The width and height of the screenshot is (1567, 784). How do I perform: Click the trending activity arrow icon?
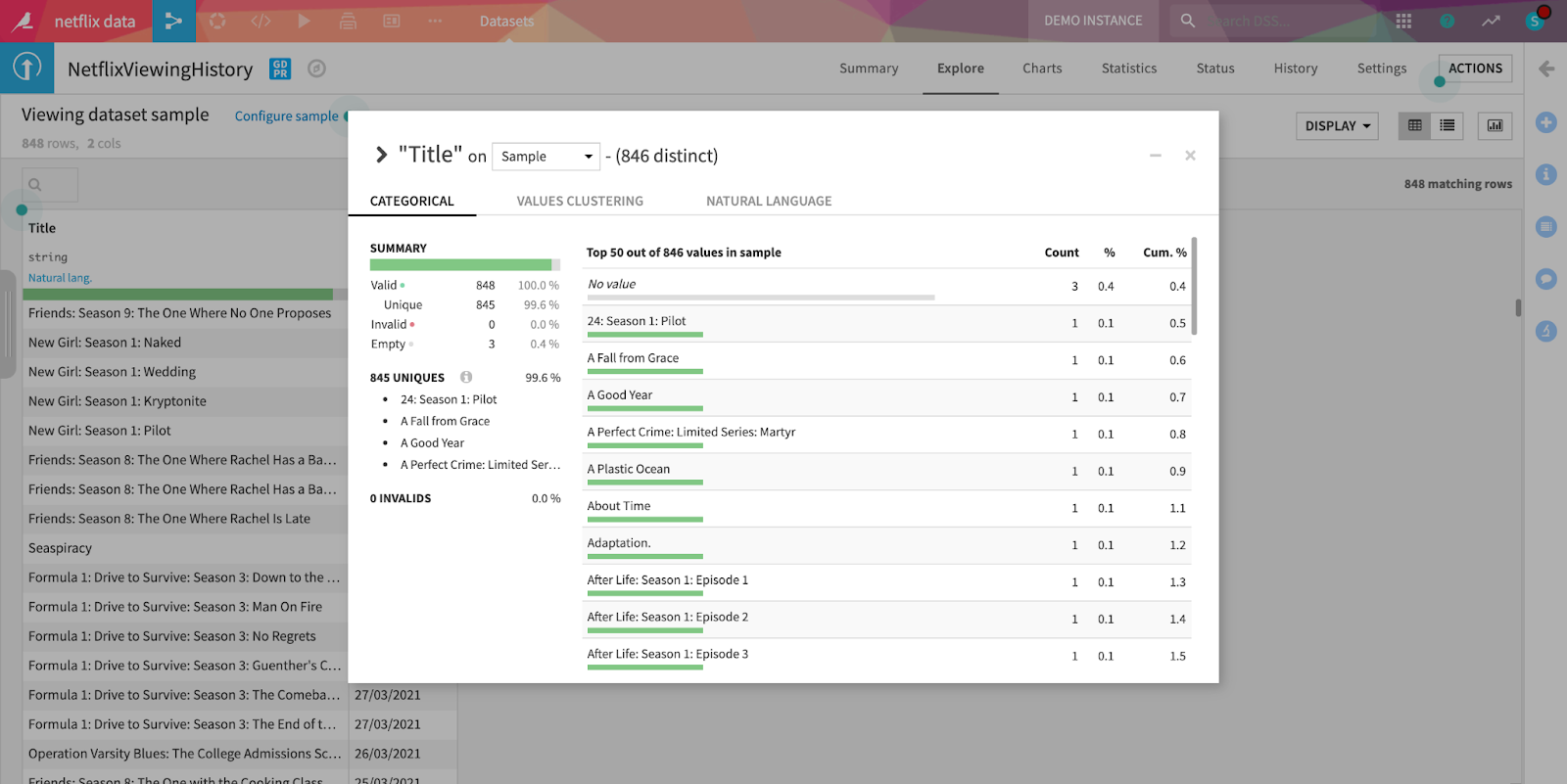pos(1491,21)
